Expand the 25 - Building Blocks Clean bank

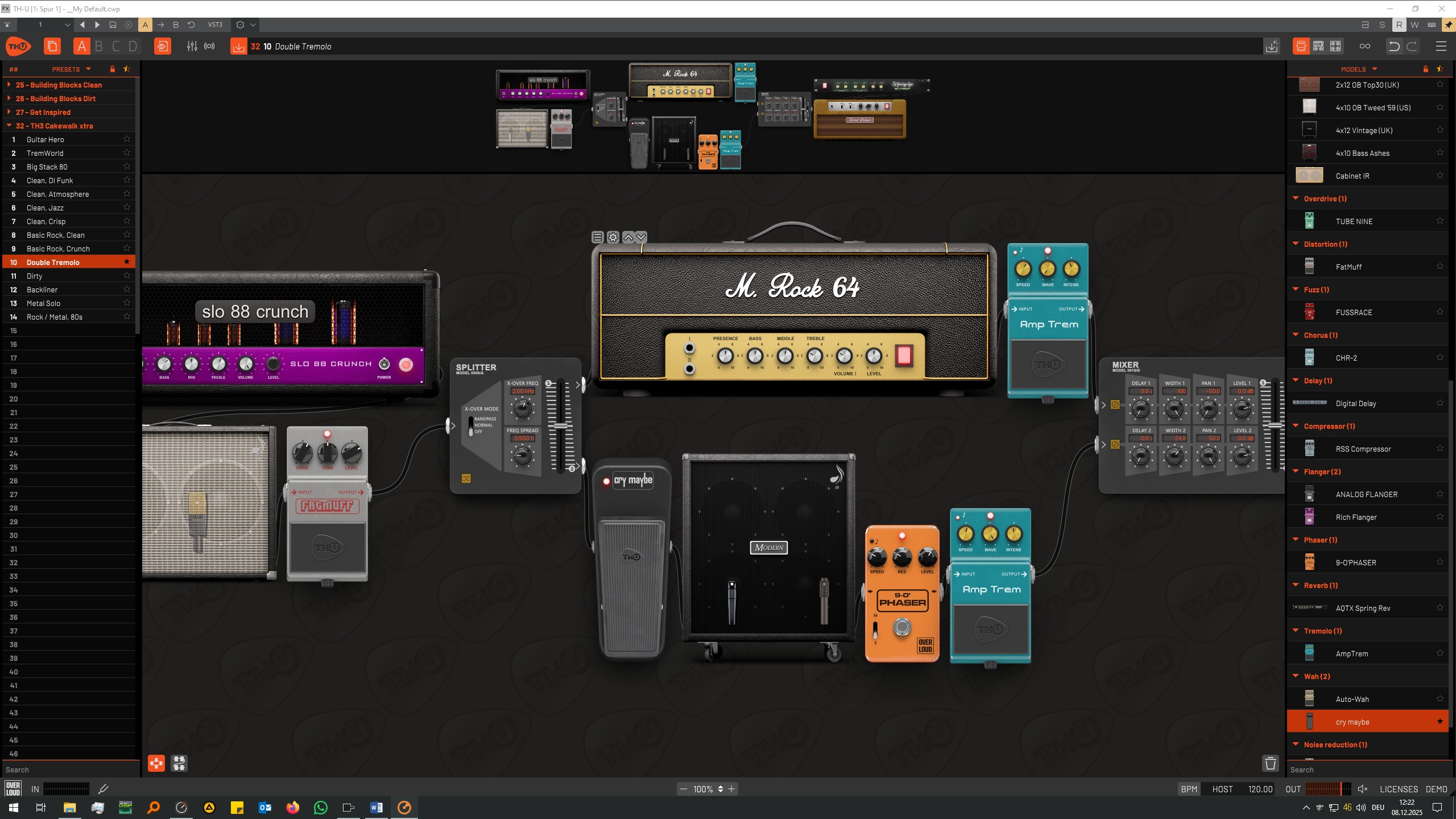click(x=9, y=85)
